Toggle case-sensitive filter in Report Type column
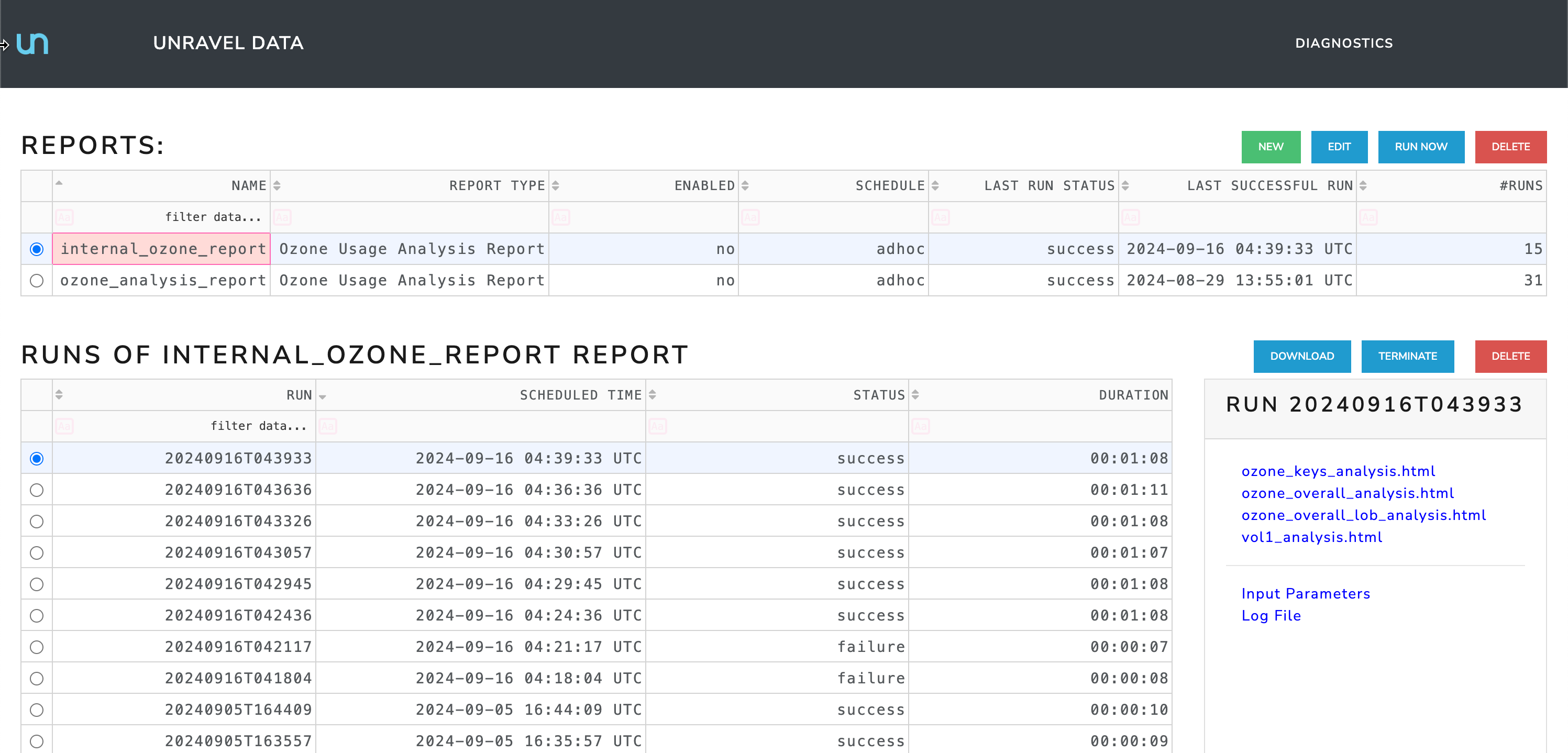The width and height of the screenshot is (1568, 753). click(x=282, y=217)
